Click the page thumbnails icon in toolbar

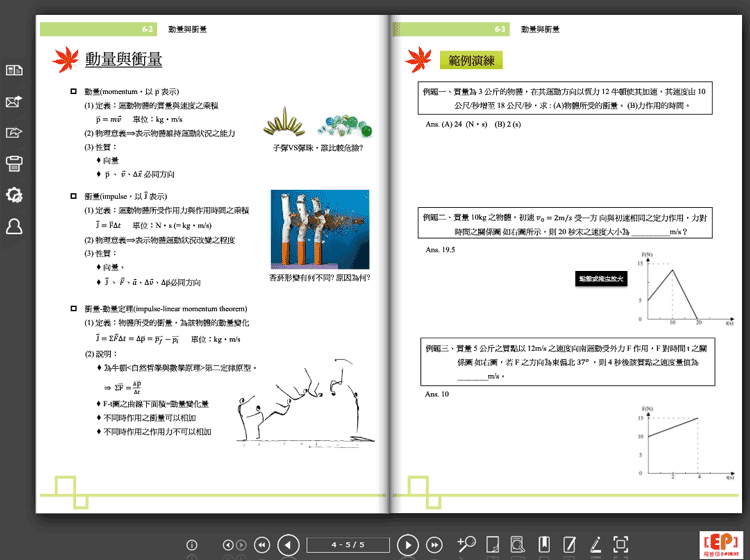point(492,545)
